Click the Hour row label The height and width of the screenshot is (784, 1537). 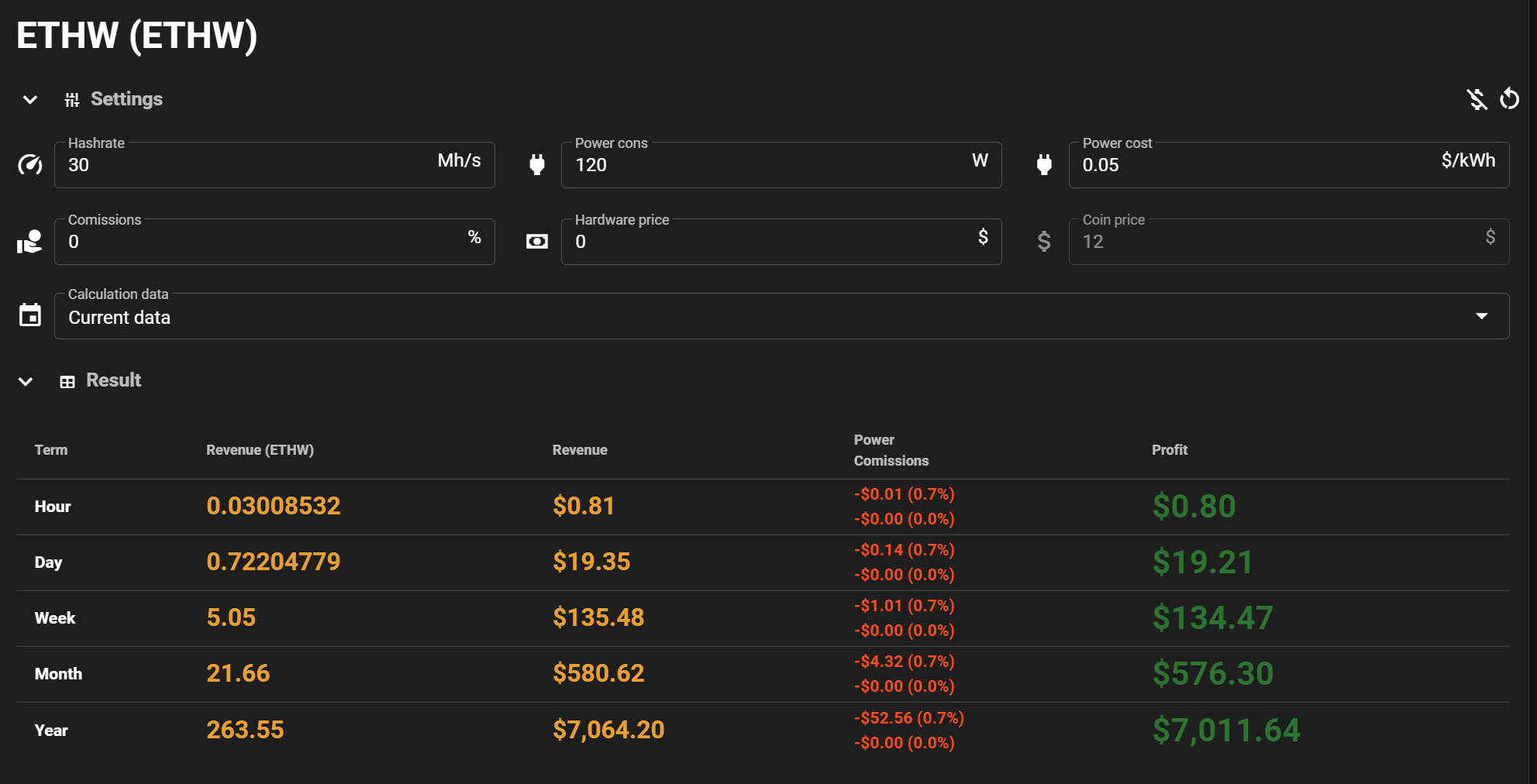coord(53,507)
